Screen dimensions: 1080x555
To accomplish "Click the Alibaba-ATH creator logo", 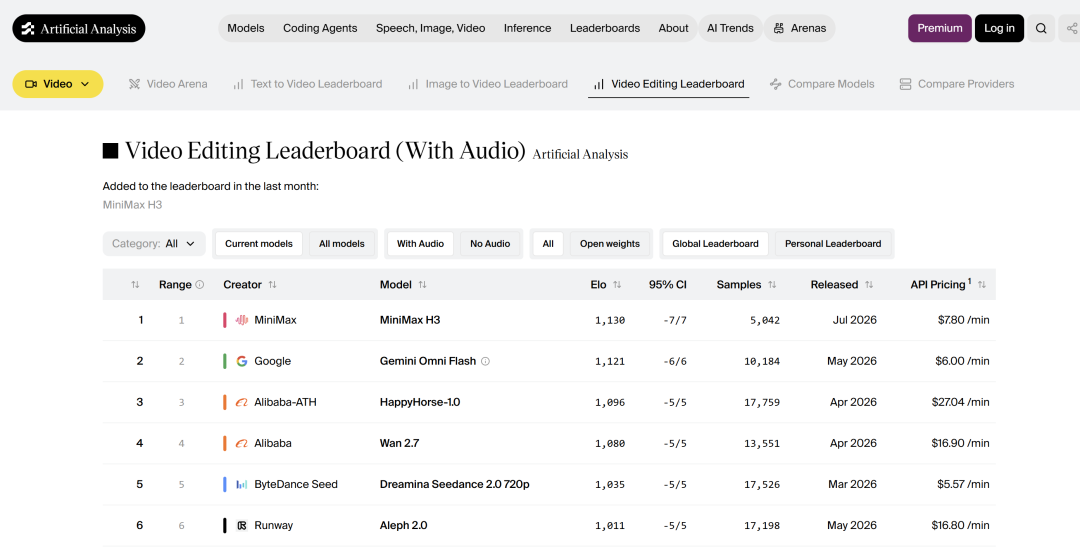I will coord(242,402).
